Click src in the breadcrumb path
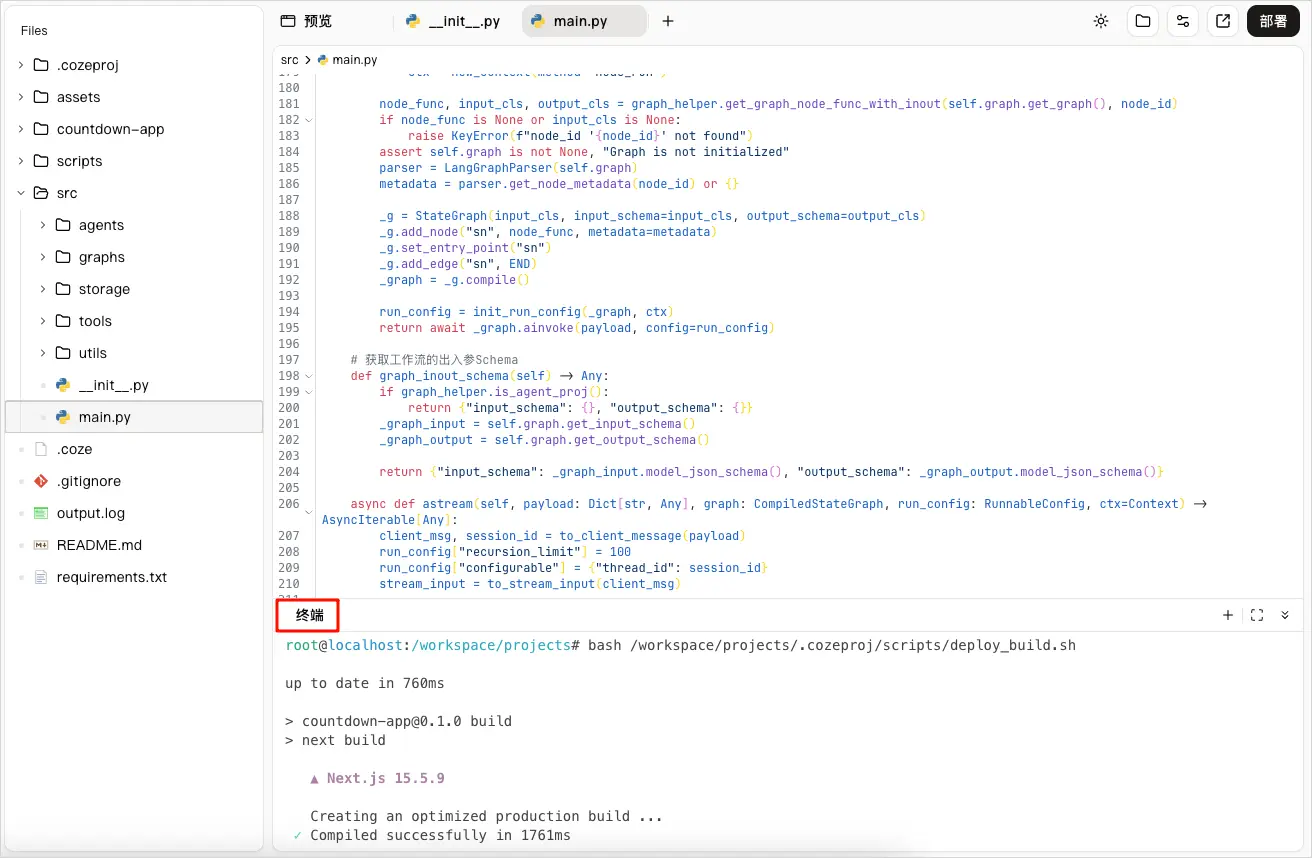This screenshot has width=1312, height=858. 289,60
